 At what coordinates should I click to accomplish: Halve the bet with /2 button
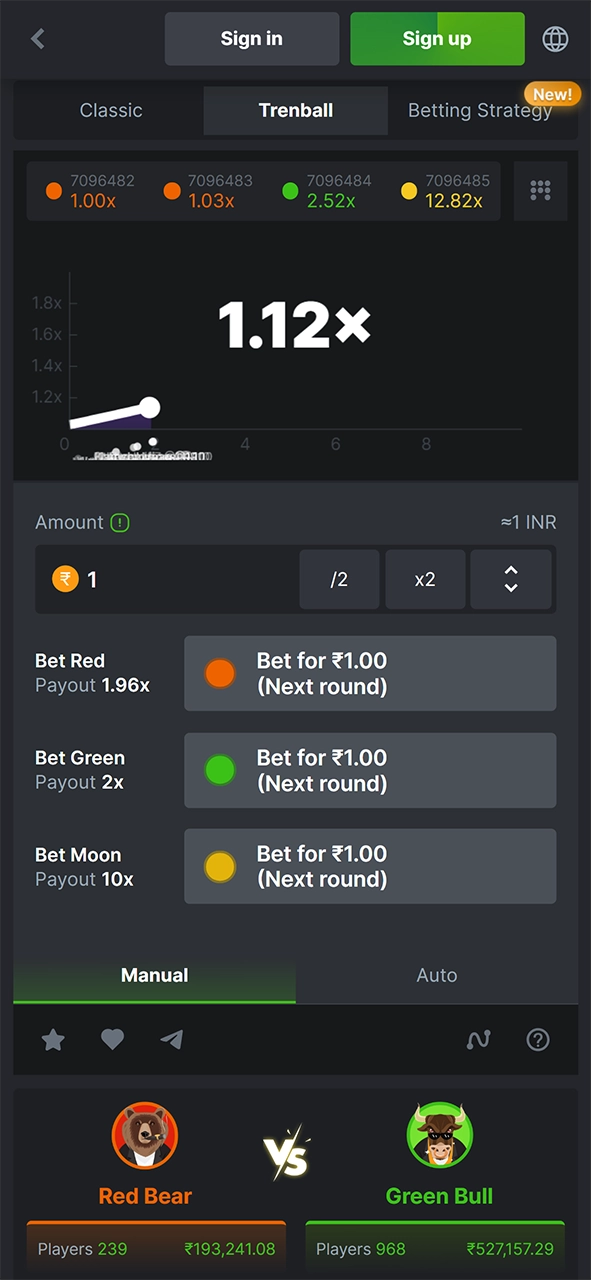tap(339, 579)
